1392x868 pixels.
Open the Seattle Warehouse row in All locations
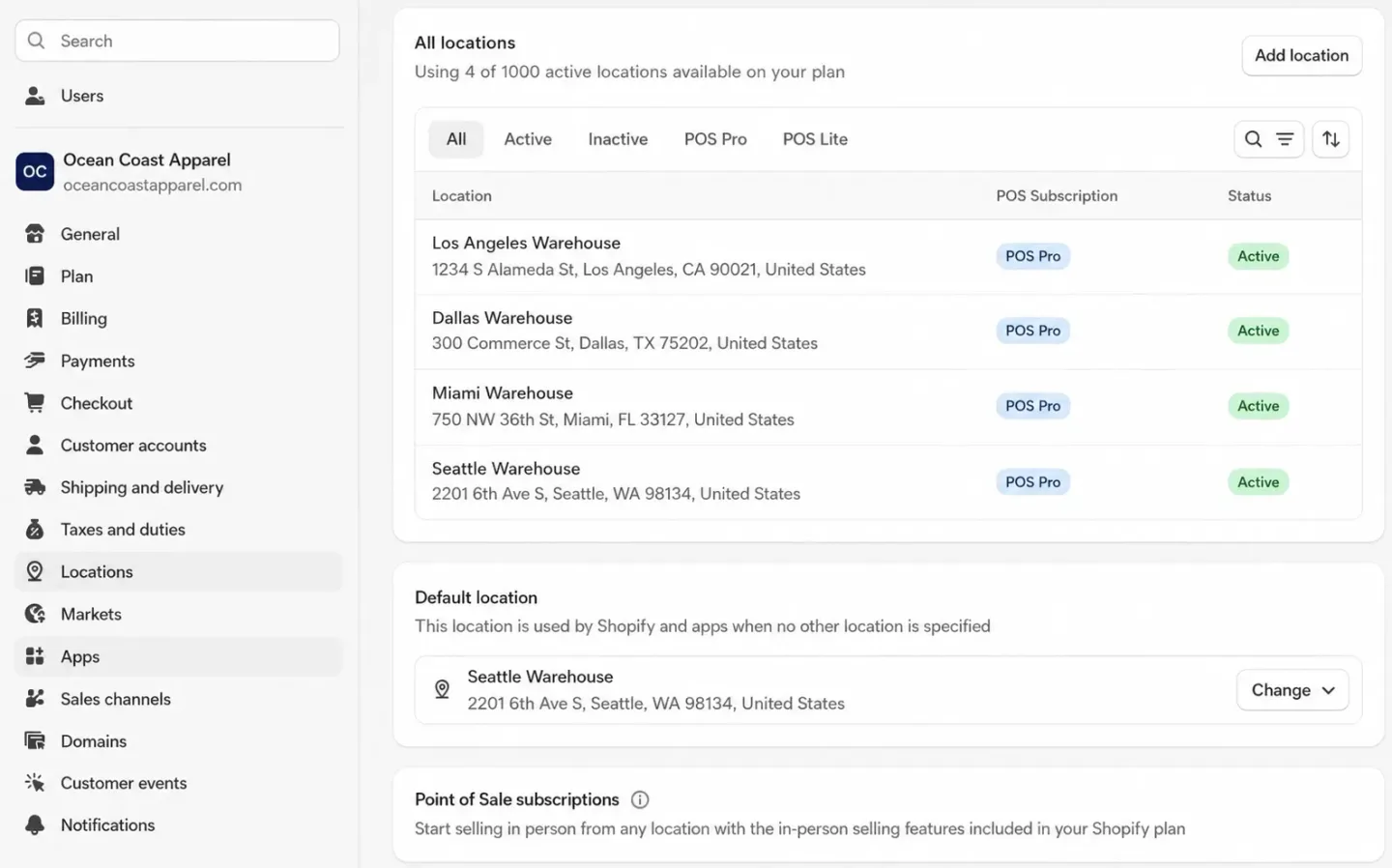(x=888, y=482)
